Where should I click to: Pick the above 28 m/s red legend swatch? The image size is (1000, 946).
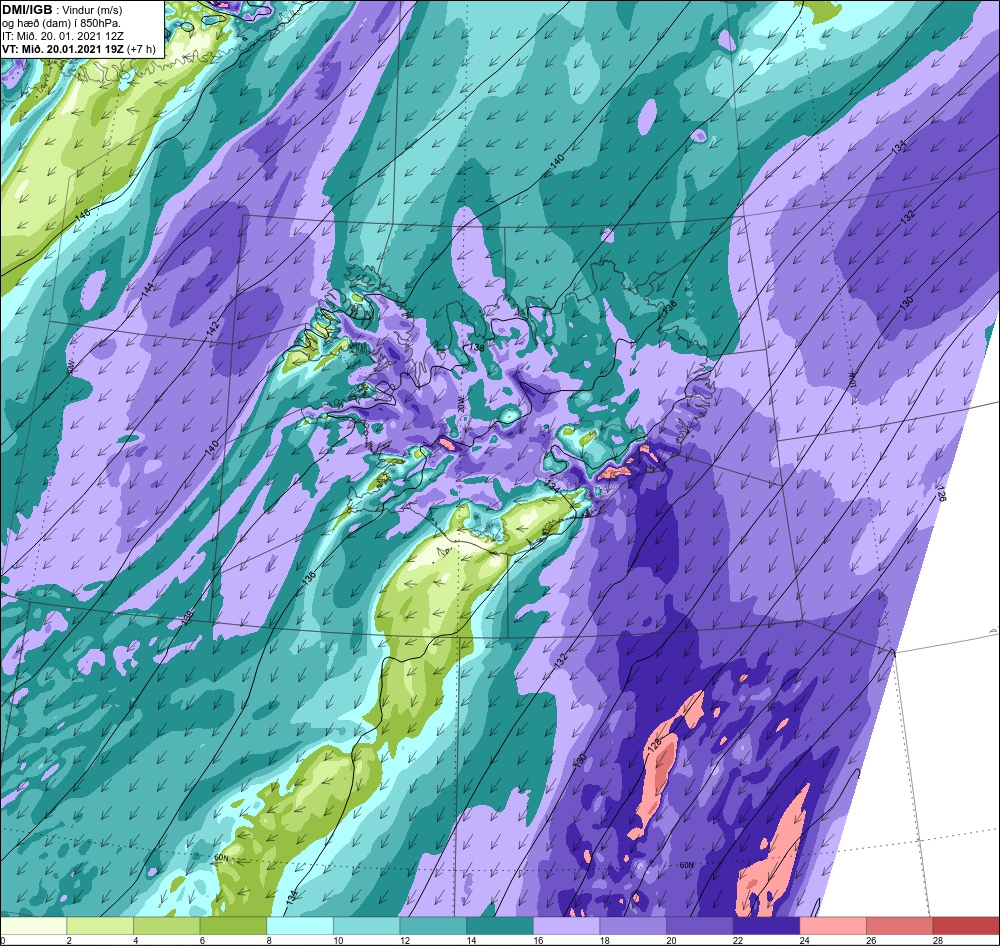(x=966, y=926)
